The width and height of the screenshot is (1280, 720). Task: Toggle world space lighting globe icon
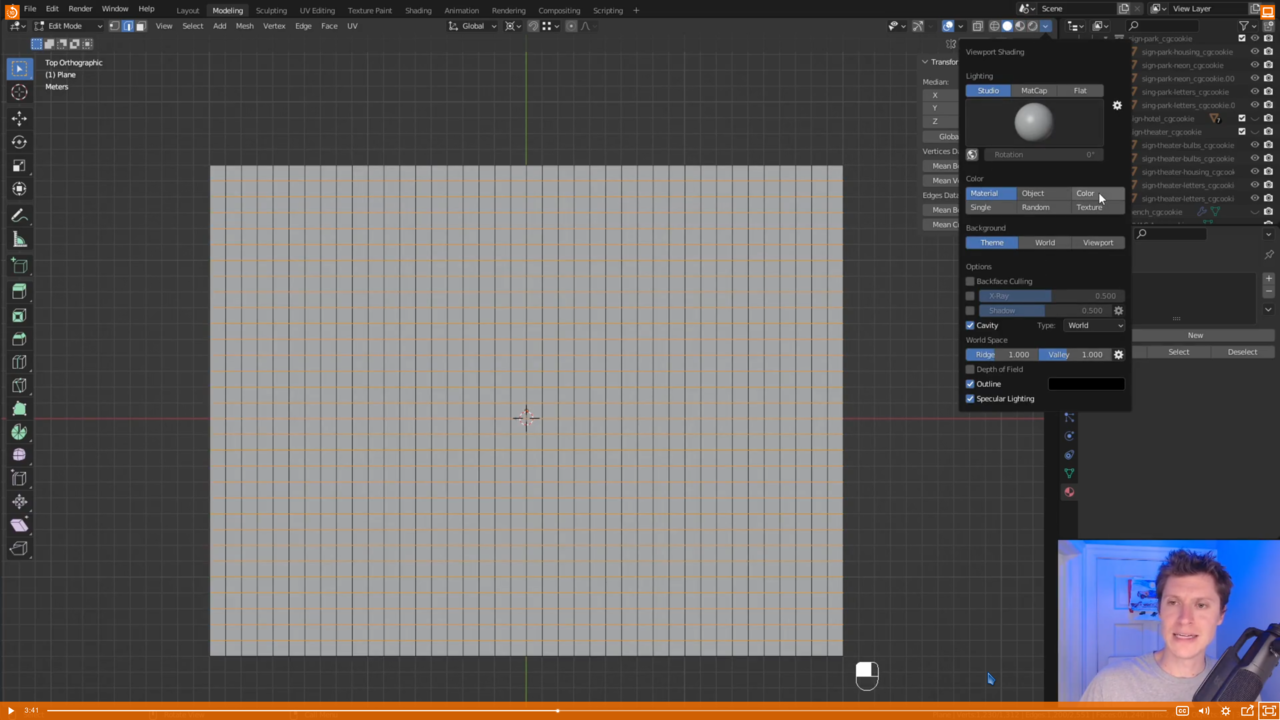(972, 155)
